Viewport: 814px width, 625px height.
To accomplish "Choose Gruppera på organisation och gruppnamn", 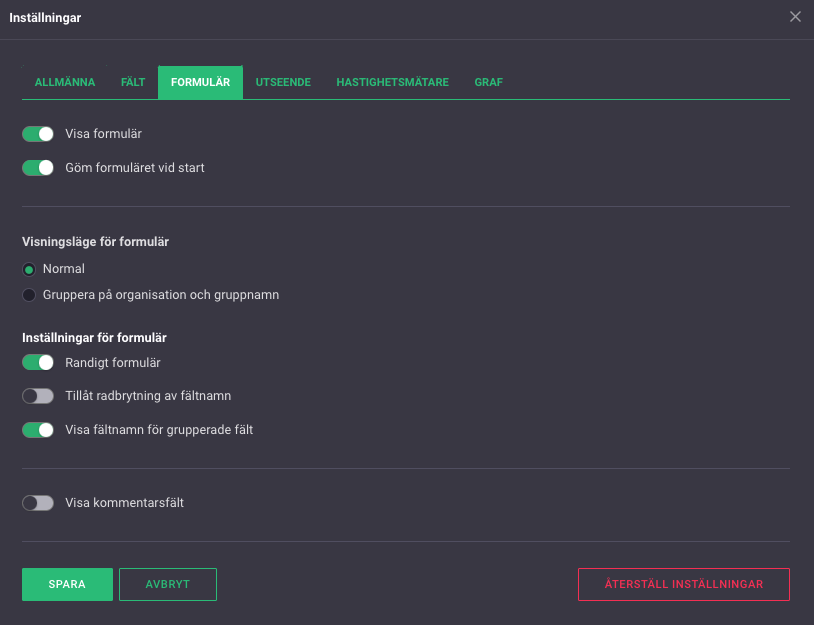I will click(30, 295).
